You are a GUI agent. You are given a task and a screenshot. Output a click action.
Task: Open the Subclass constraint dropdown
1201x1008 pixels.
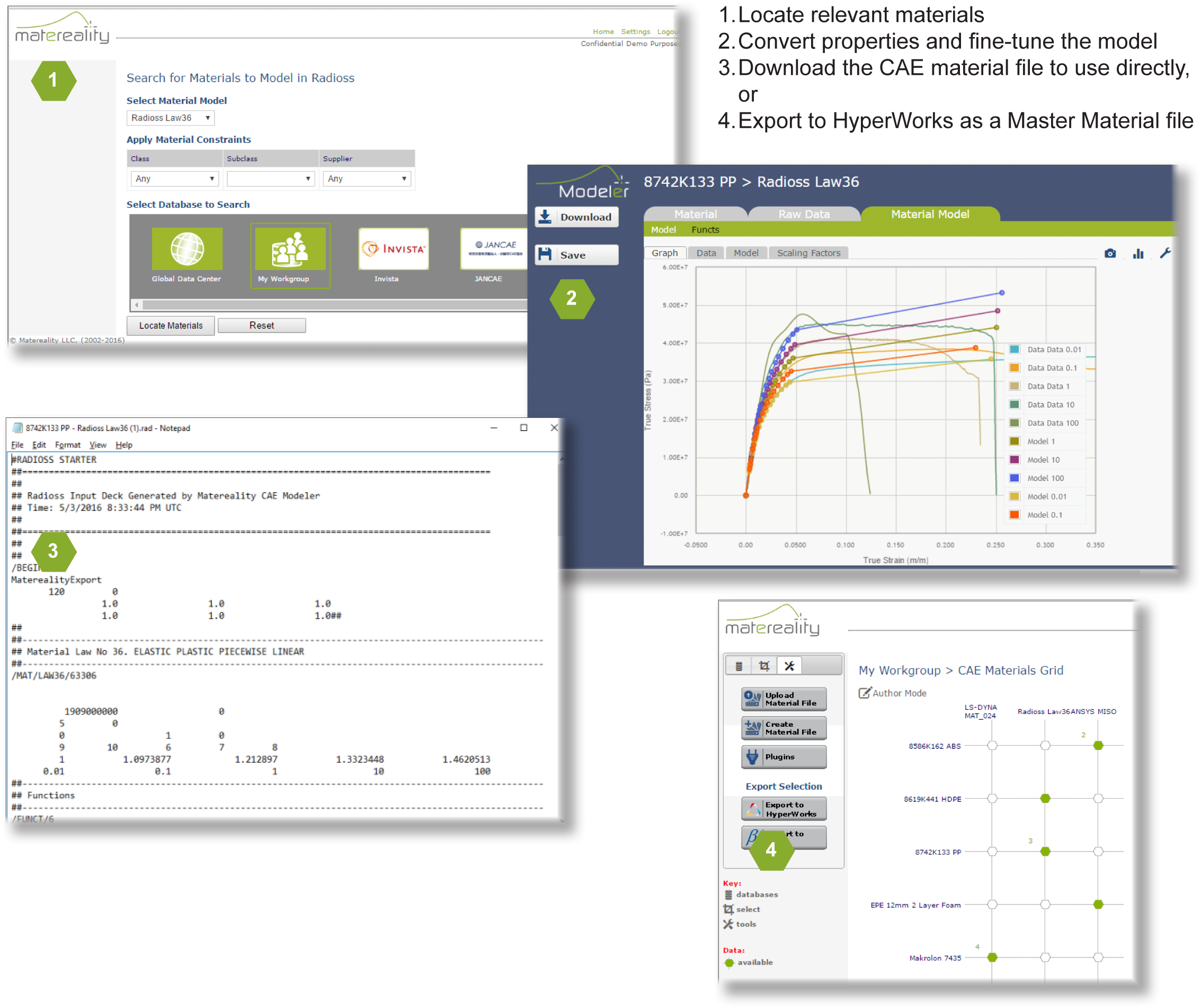[x=271, y=179]
